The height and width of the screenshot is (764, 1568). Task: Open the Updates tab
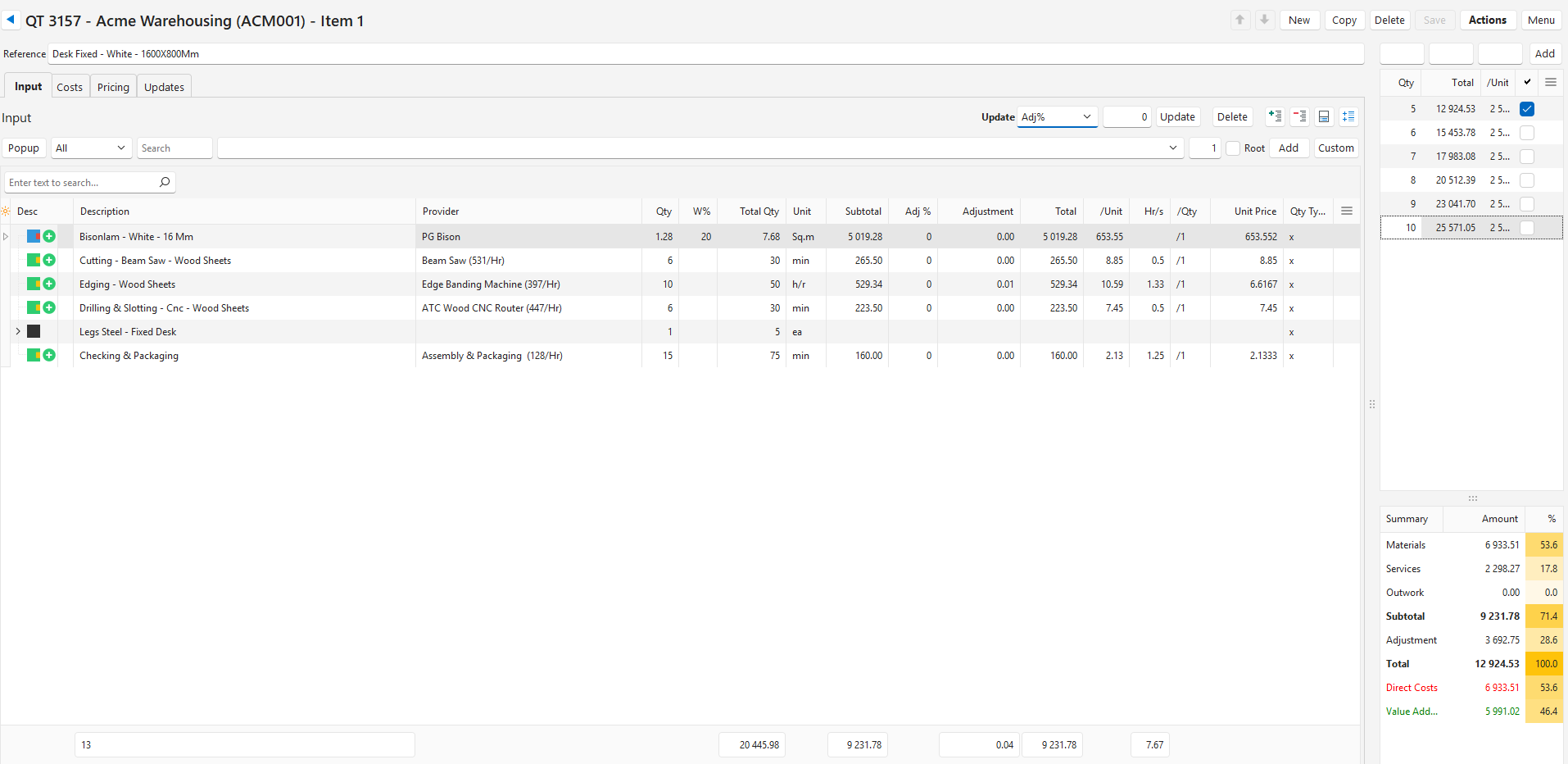coord(164,87)
